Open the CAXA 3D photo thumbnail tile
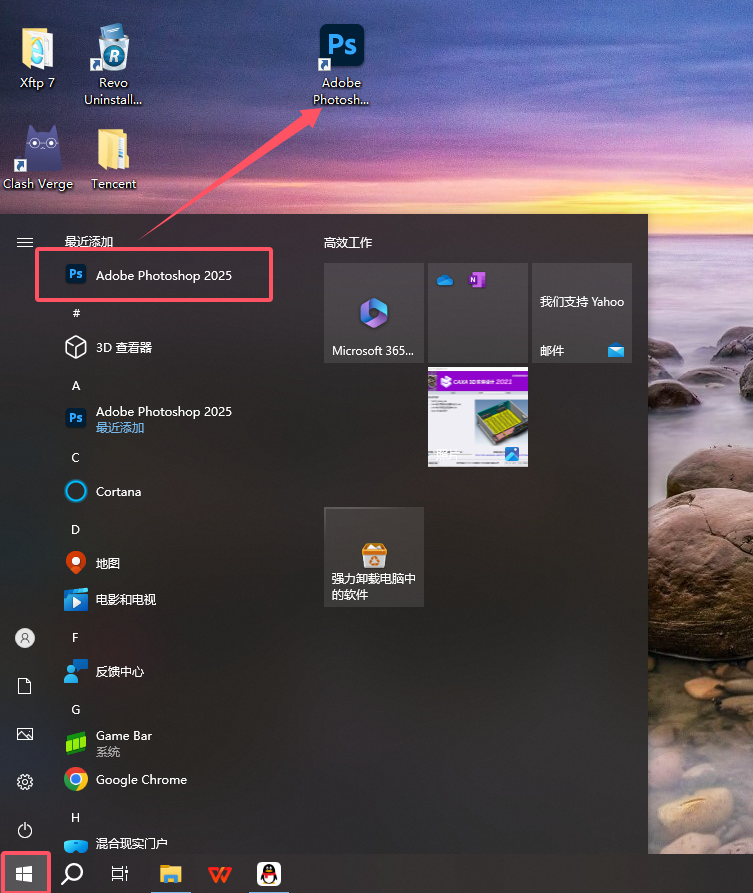This screenshot has height=893, width=753. click(478, 417)
